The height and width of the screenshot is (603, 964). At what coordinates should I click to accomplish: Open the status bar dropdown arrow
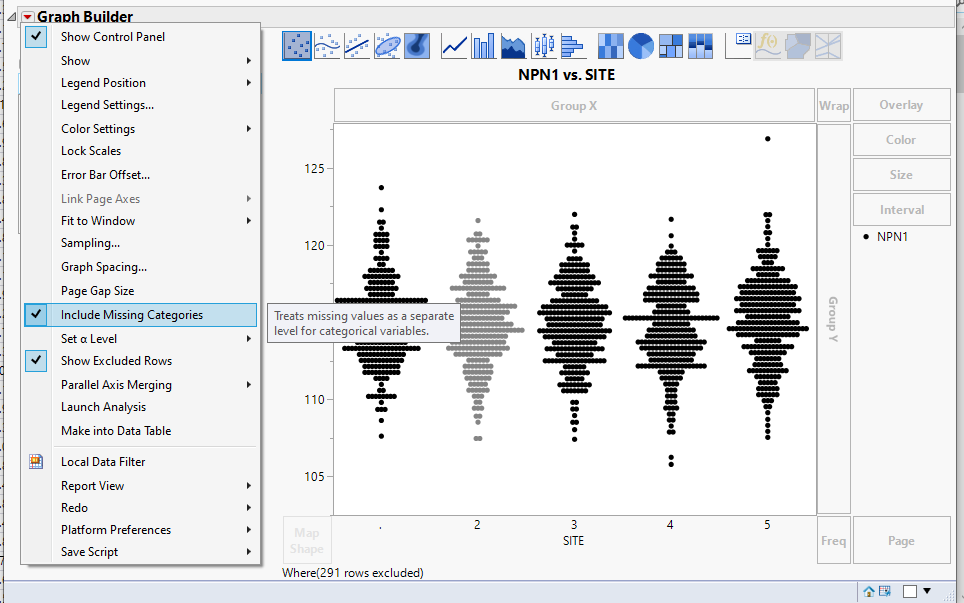click(x=927, y=591)
